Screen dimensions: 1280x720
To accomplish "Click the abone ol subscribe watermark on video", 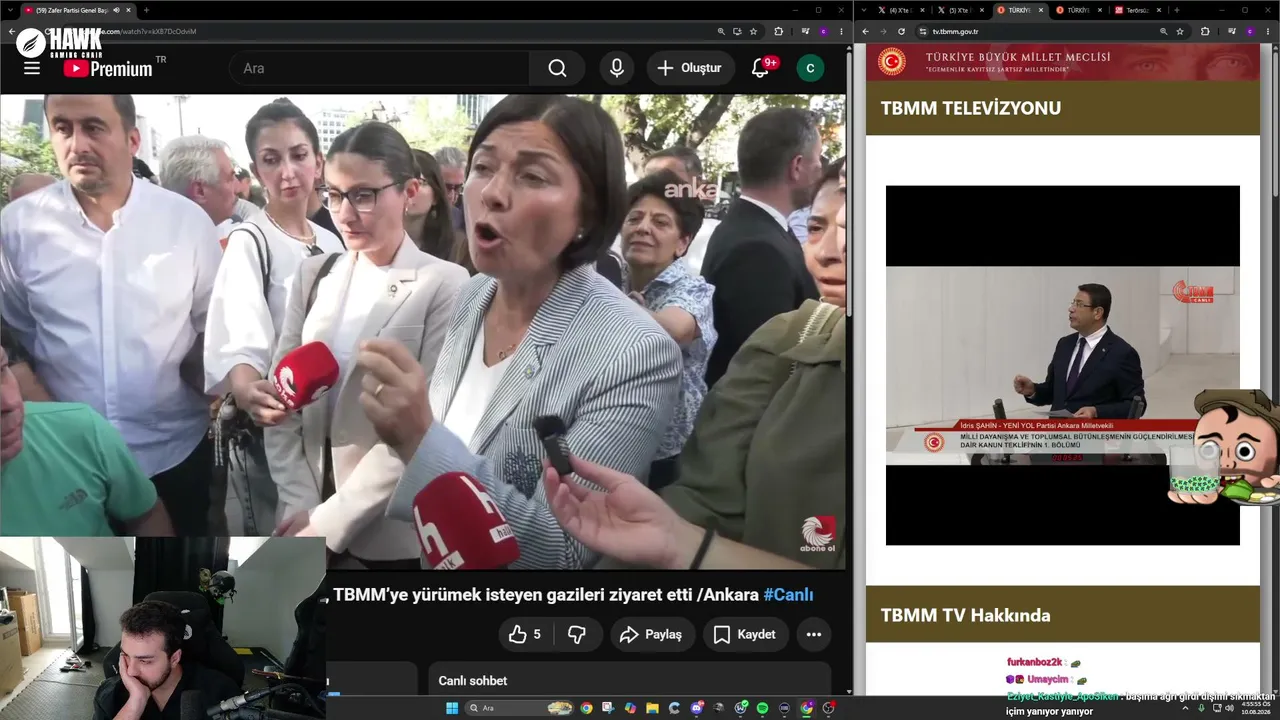I will [818, 534].
